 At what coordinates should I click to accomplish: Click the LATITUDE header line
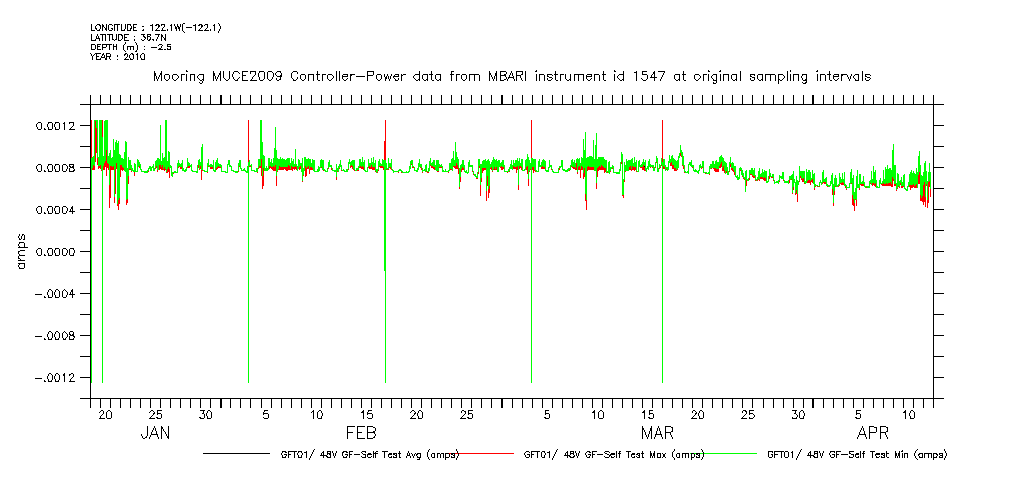[126, 37]
